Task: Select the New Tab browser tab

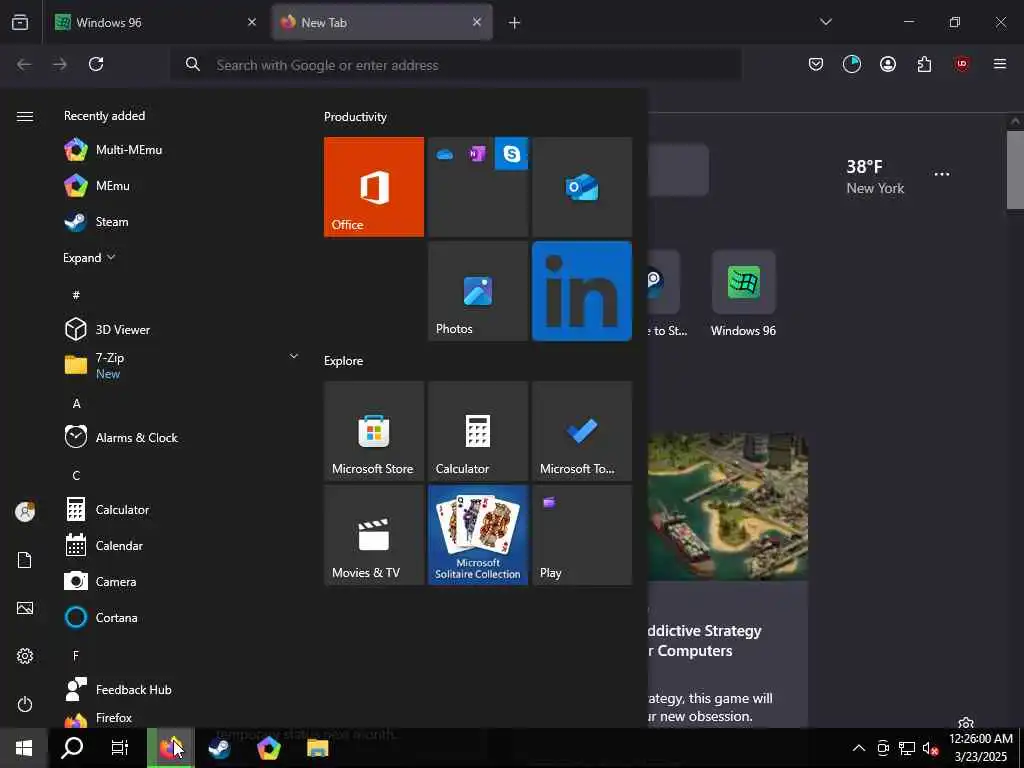Action: [x=382, y=22]
